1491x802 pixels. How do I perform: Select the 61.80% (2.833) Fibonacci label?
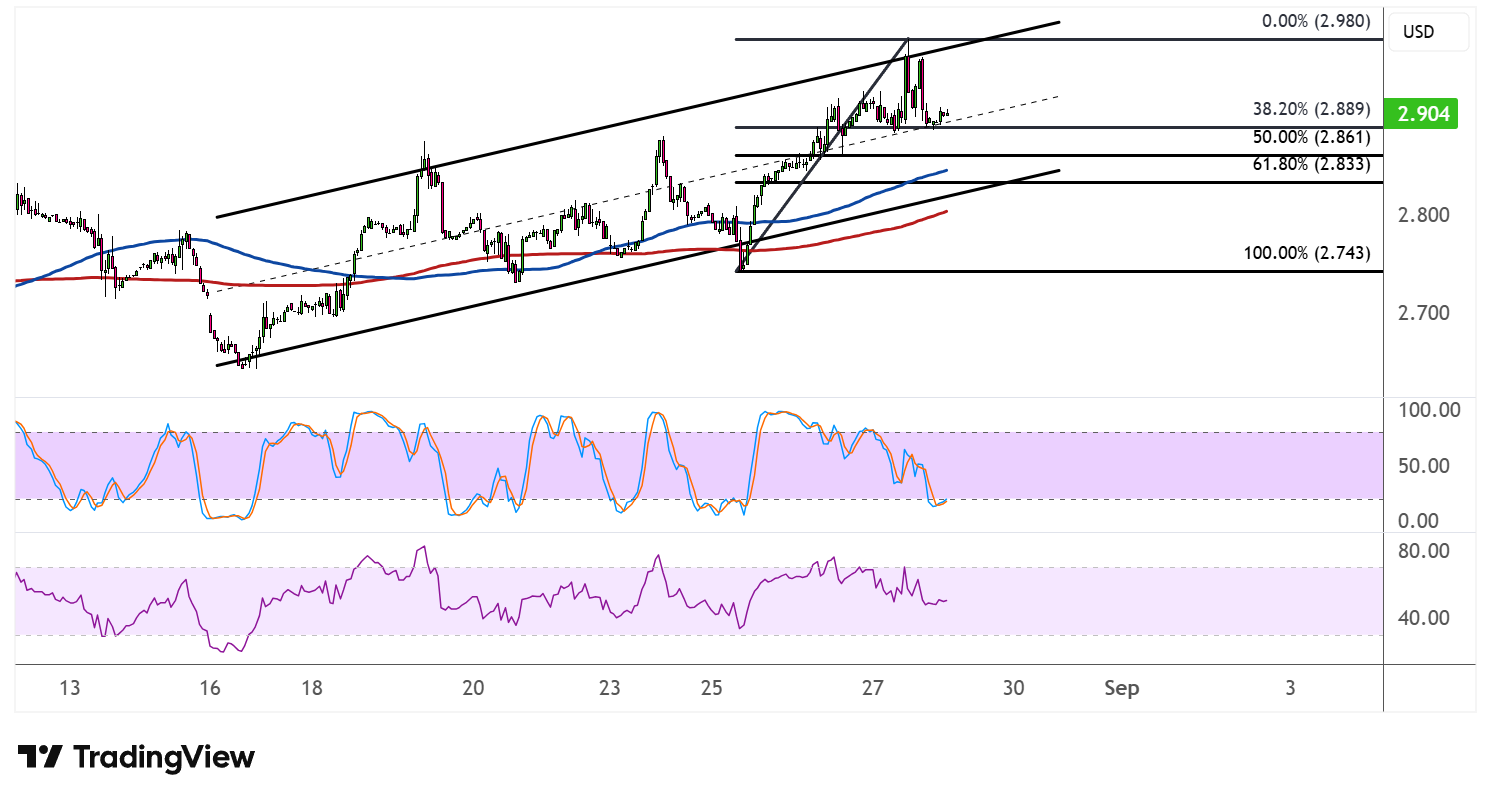(x=1311, y=164)
